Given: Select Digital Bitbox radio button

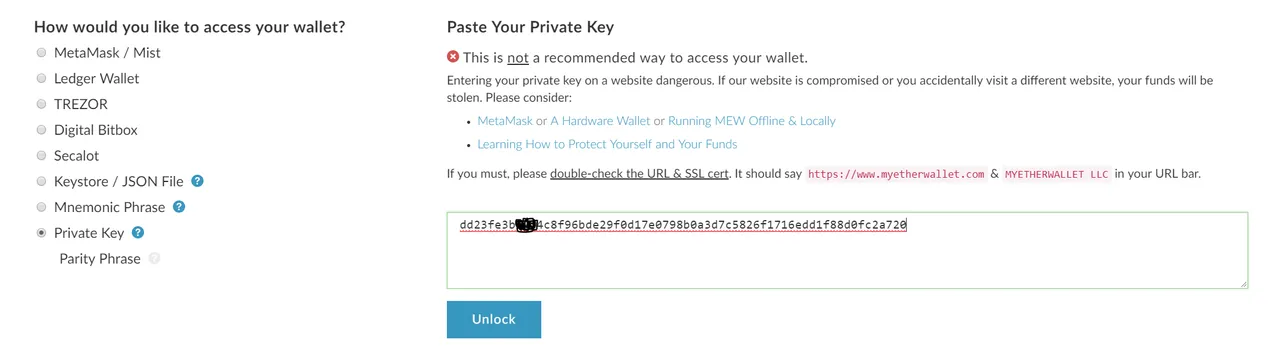Looking at the screenshot, I should pyautogui.click(x=41, y=130).
